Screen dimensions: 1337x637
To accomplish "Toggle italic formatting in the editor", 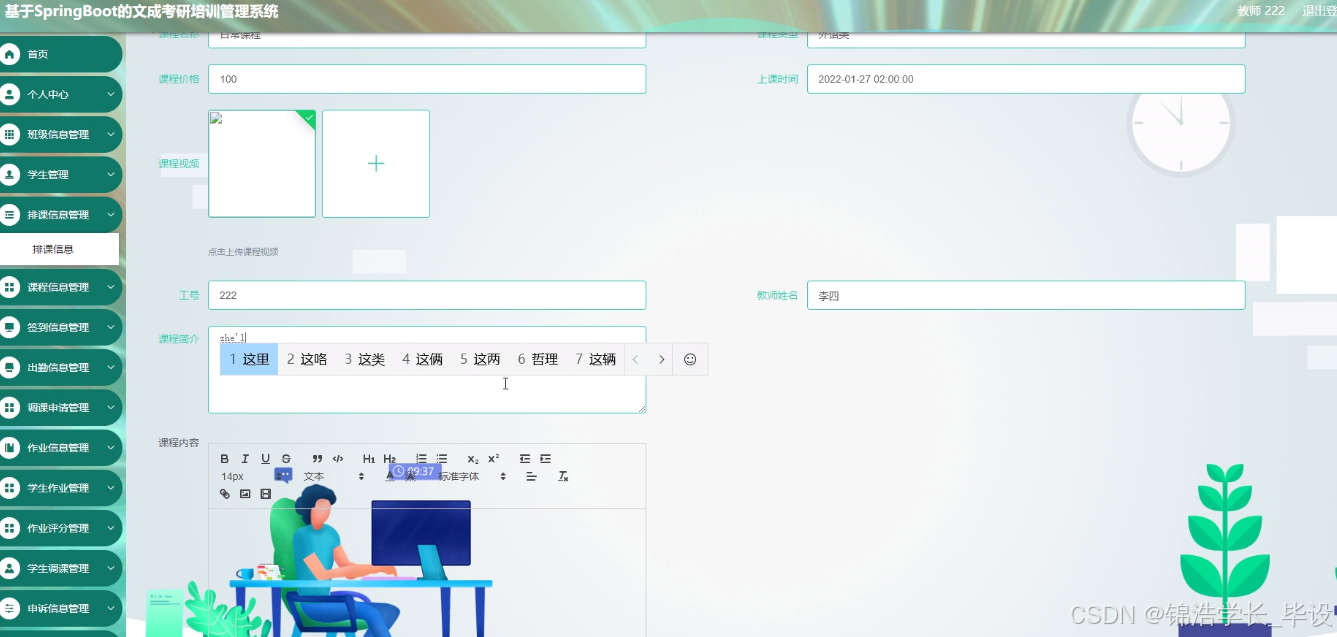I will (245, 459).
